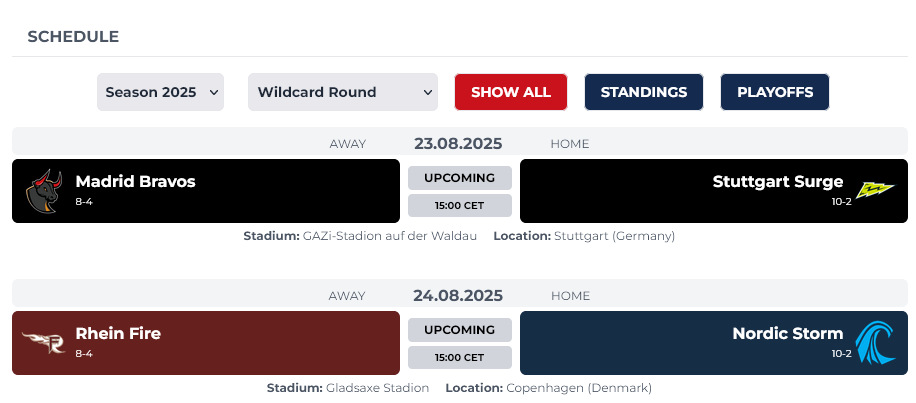The image size is (916, 403).
Task: Open the Season 2025 dropdown
Action: pos(160,92)
